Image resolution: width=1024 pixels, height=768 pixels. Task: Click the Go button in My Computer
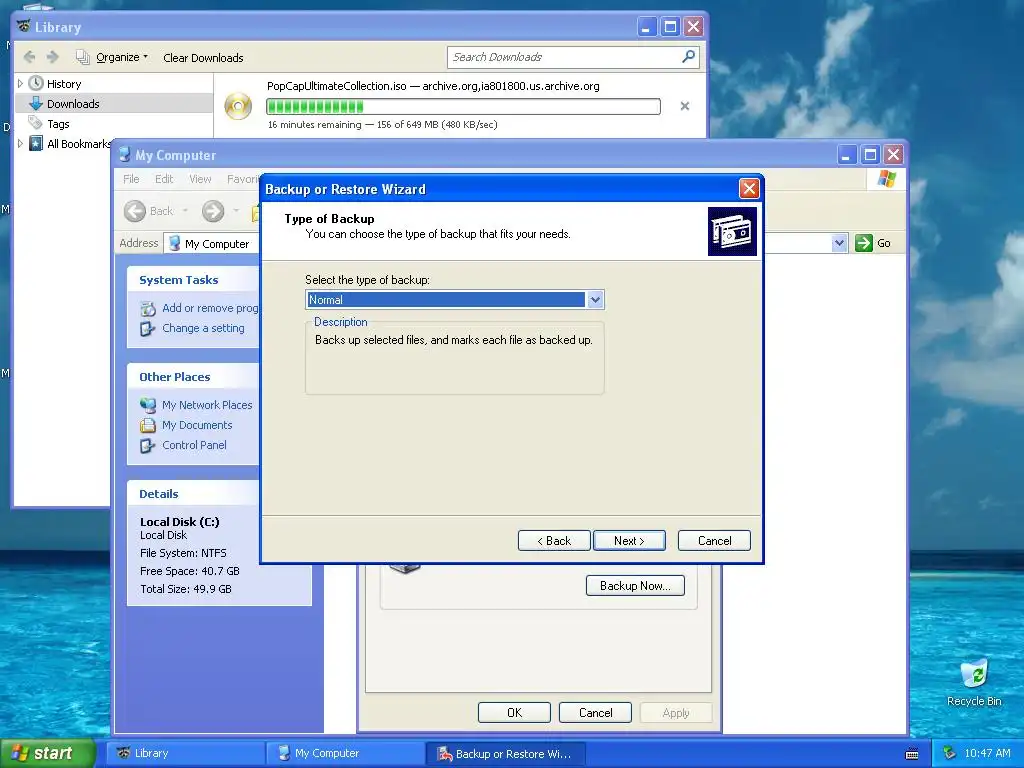pyautogui.click(x=873, y=243)
